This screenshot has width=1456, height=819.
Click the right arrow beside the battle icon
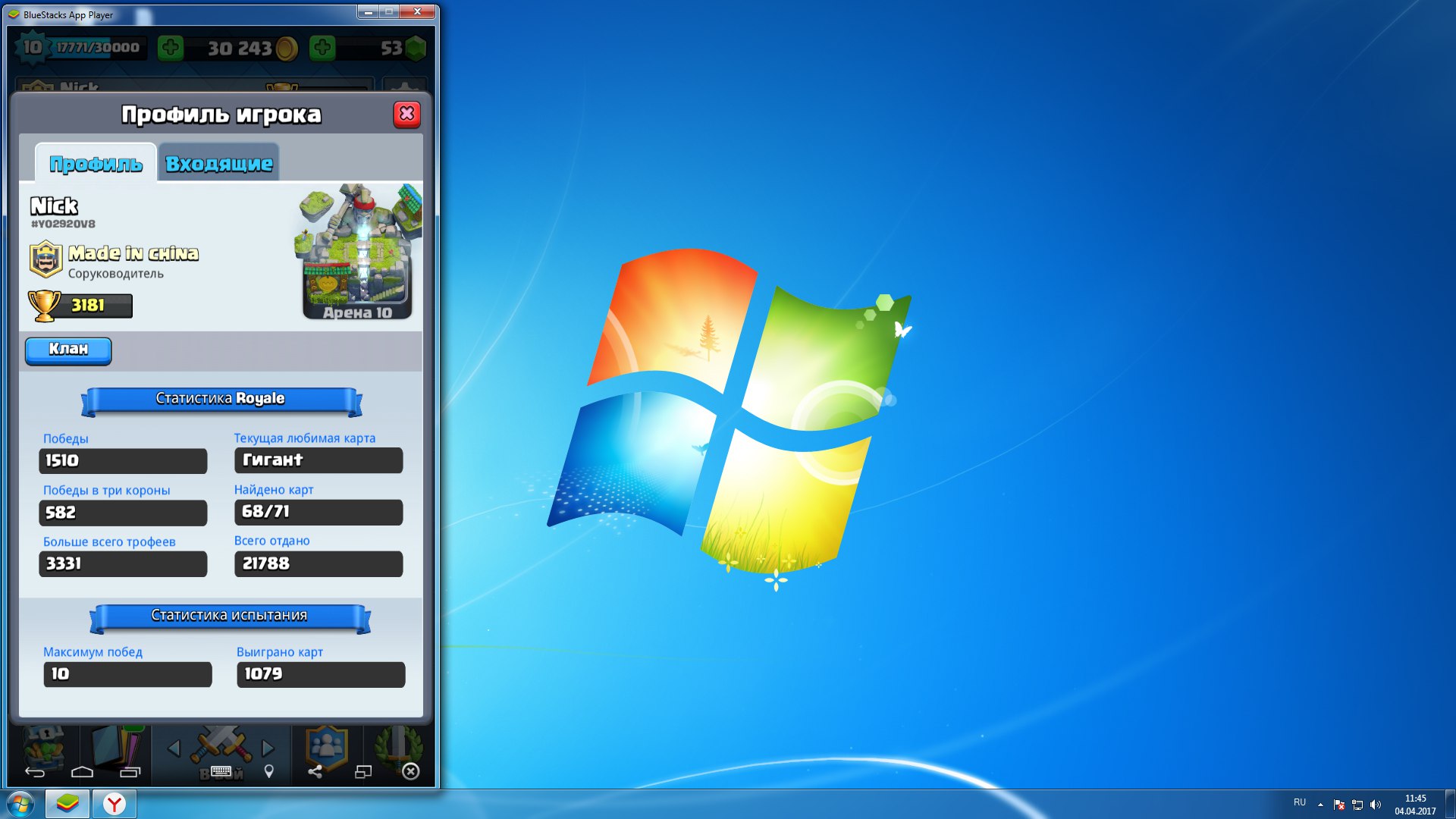(x=268, y=748)
